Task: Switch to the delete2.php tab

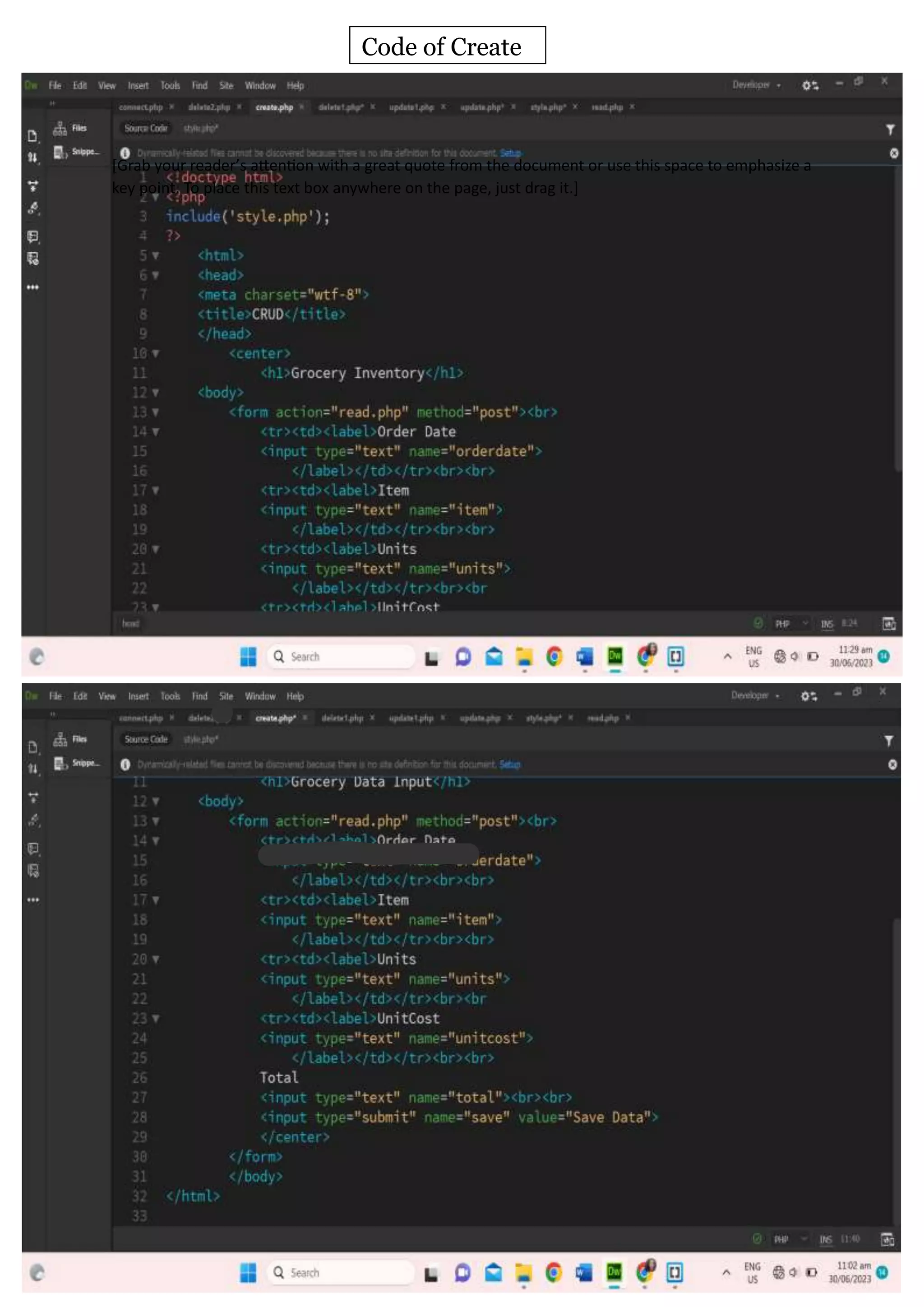Action: [x=209, y=107]
